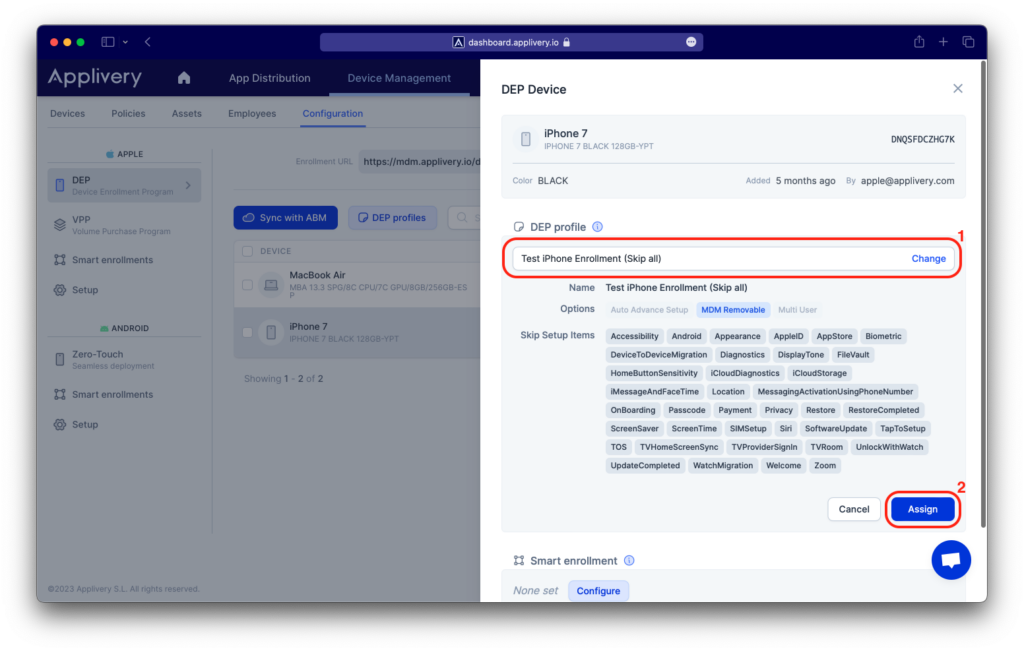Image resolution: width=1024 pixels, height=651 pixels.
Task: Click the Welcome skip item tag
Action: 783,466
